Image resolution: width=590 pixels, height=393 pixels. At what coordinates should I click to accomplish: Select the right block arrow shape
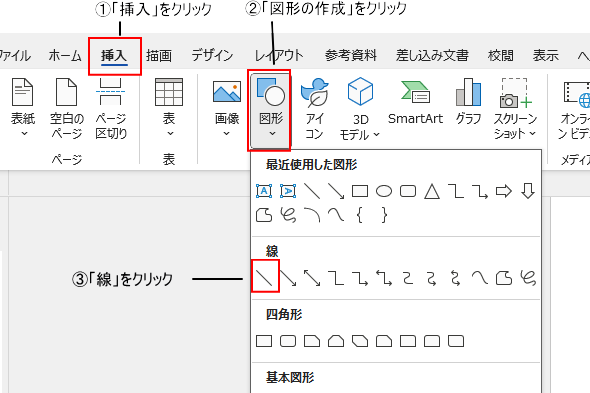pyautogui.click(x=504, y=191)
